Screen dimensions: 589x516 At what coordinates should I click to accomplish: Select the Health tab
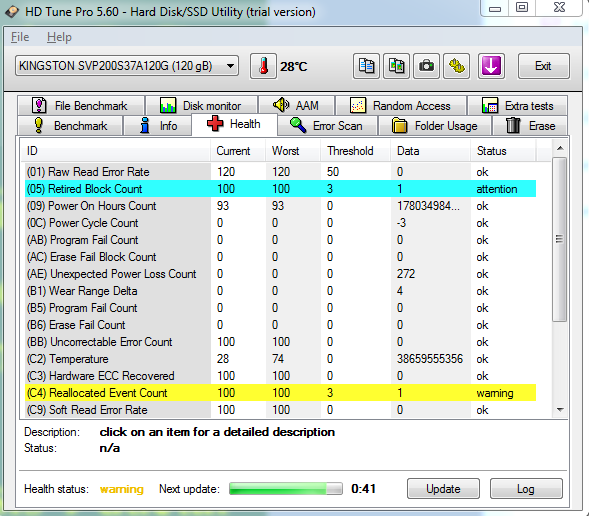pyautogui.click(x=234, y=124)
